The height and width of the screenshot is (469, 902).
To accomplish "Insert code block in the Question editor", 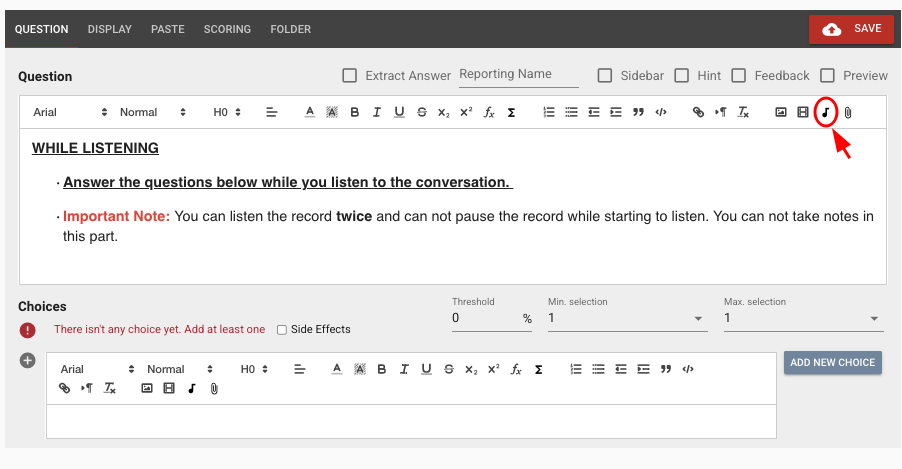I will [x=660, y=112].
